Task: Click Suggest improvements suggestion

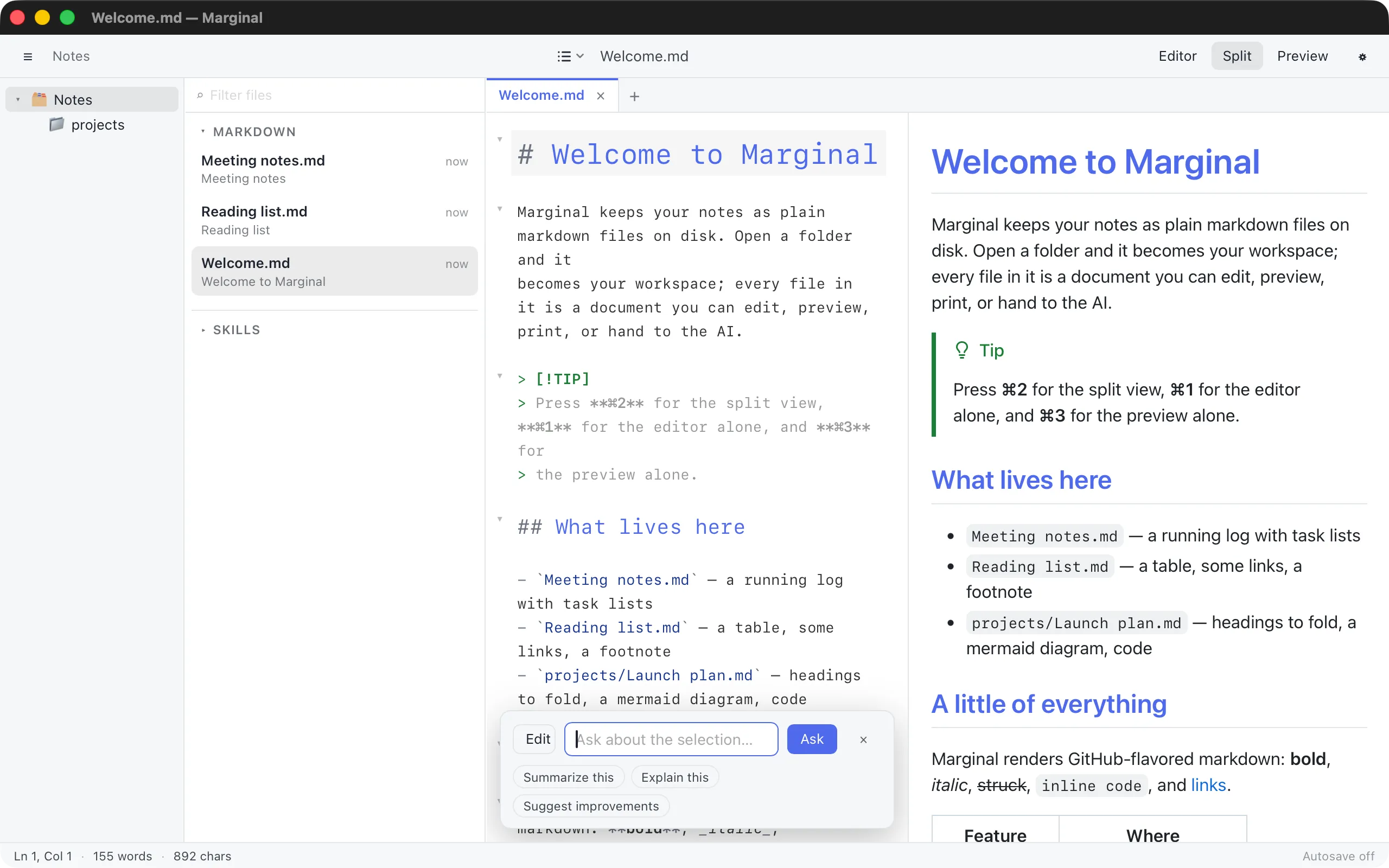Action: coord(591,806)
